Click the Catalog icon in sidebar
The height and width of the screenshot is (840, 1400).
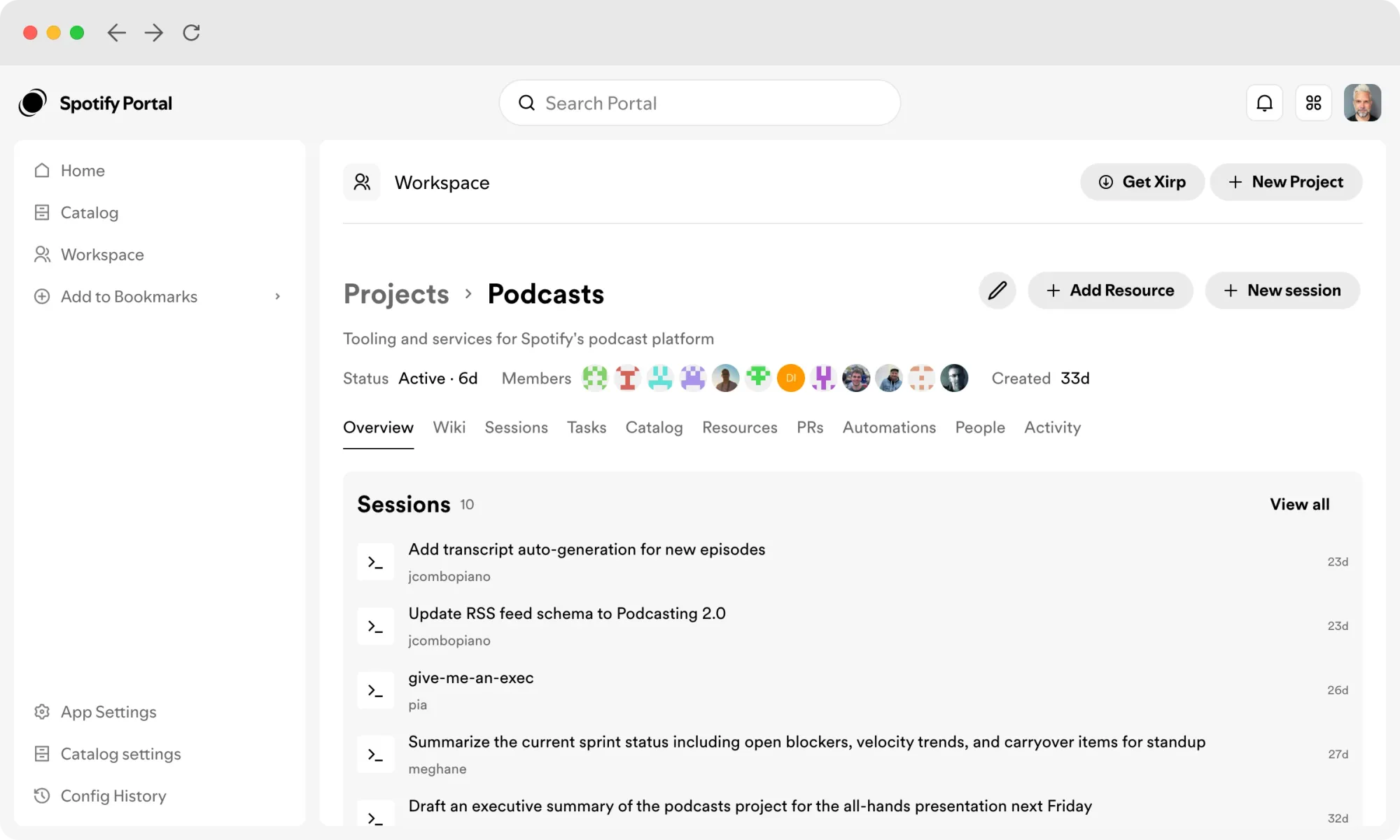pyautogui.click(x=42, y=212)
